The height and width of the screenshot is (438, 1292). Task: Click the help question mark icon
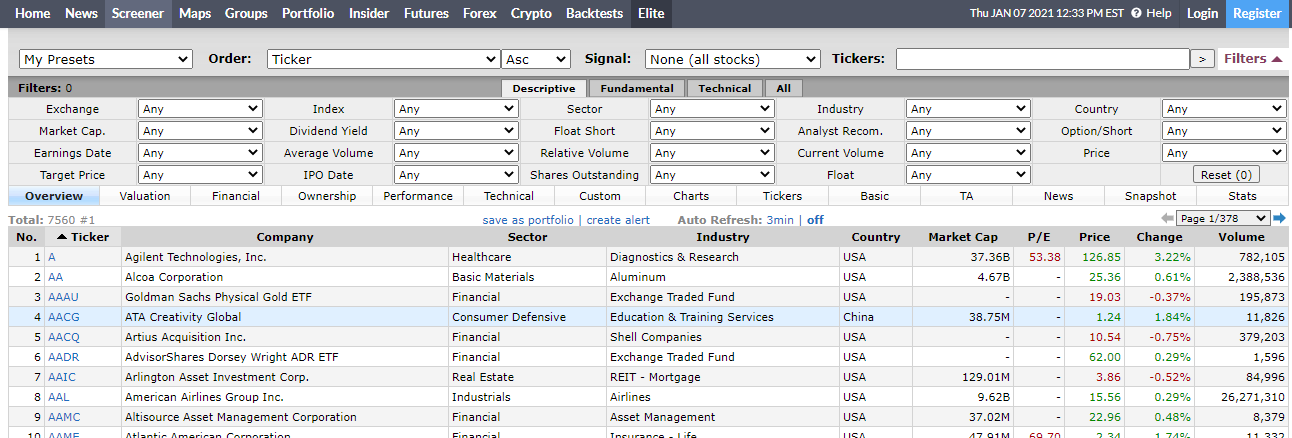click(1136, 13)
